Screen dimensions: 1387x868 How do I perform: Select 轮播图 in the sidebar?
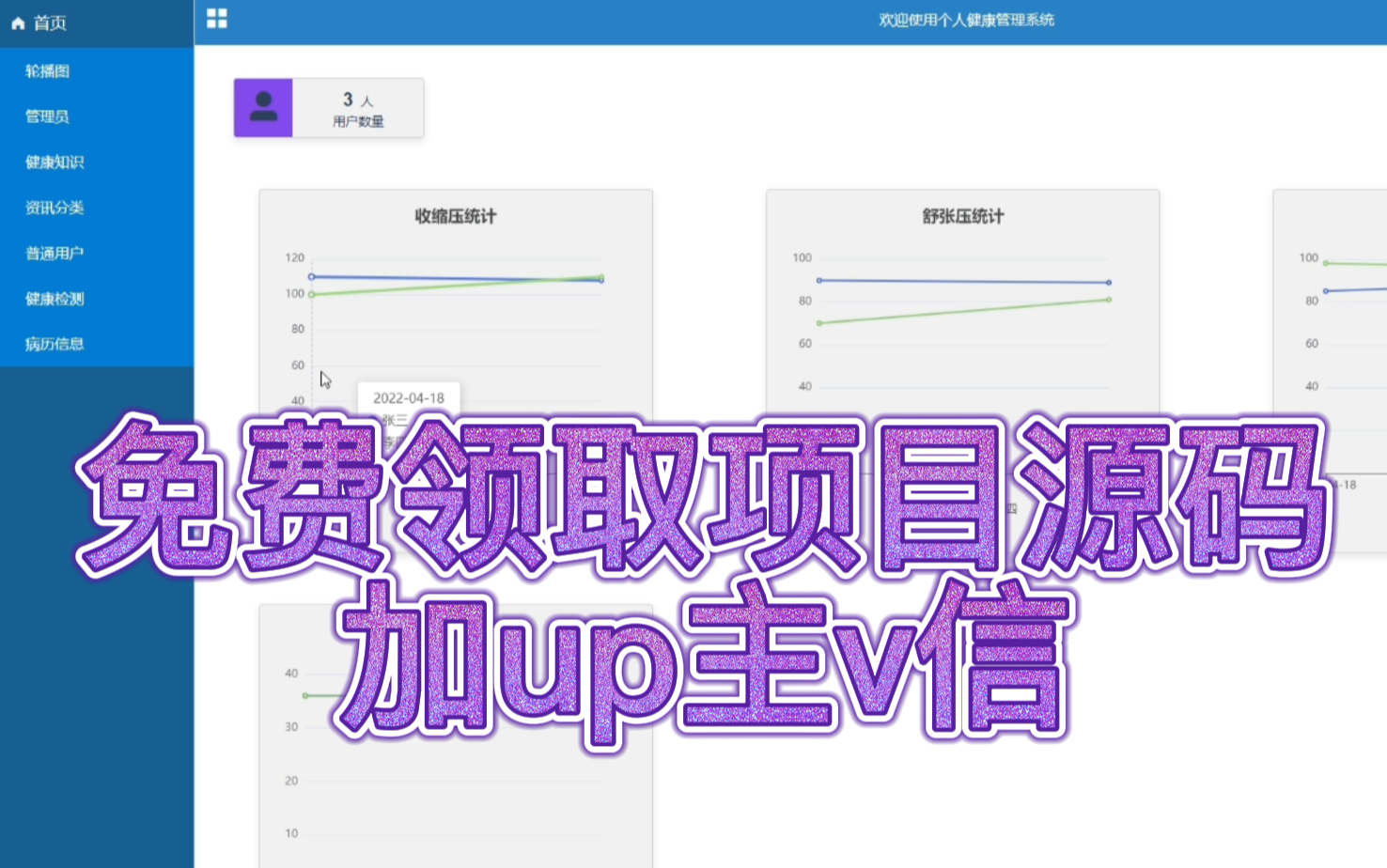pyautogui.click(x=46, y=71)
